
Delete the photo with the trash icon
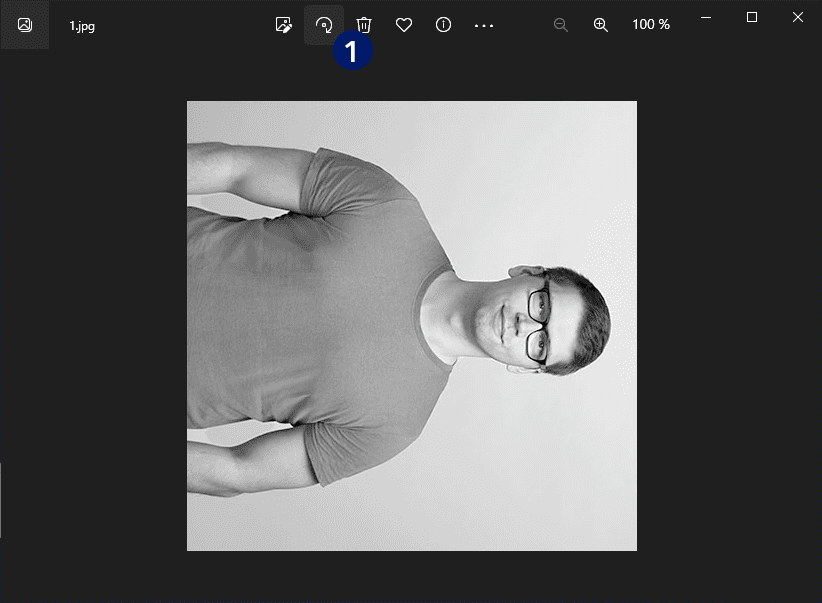point(364,25)
